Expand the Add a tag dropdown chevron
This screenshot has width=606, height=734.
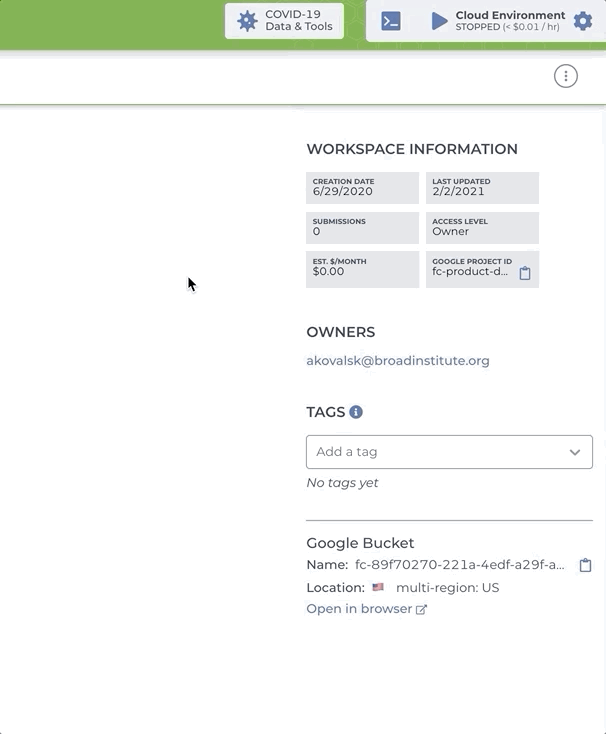575,452
